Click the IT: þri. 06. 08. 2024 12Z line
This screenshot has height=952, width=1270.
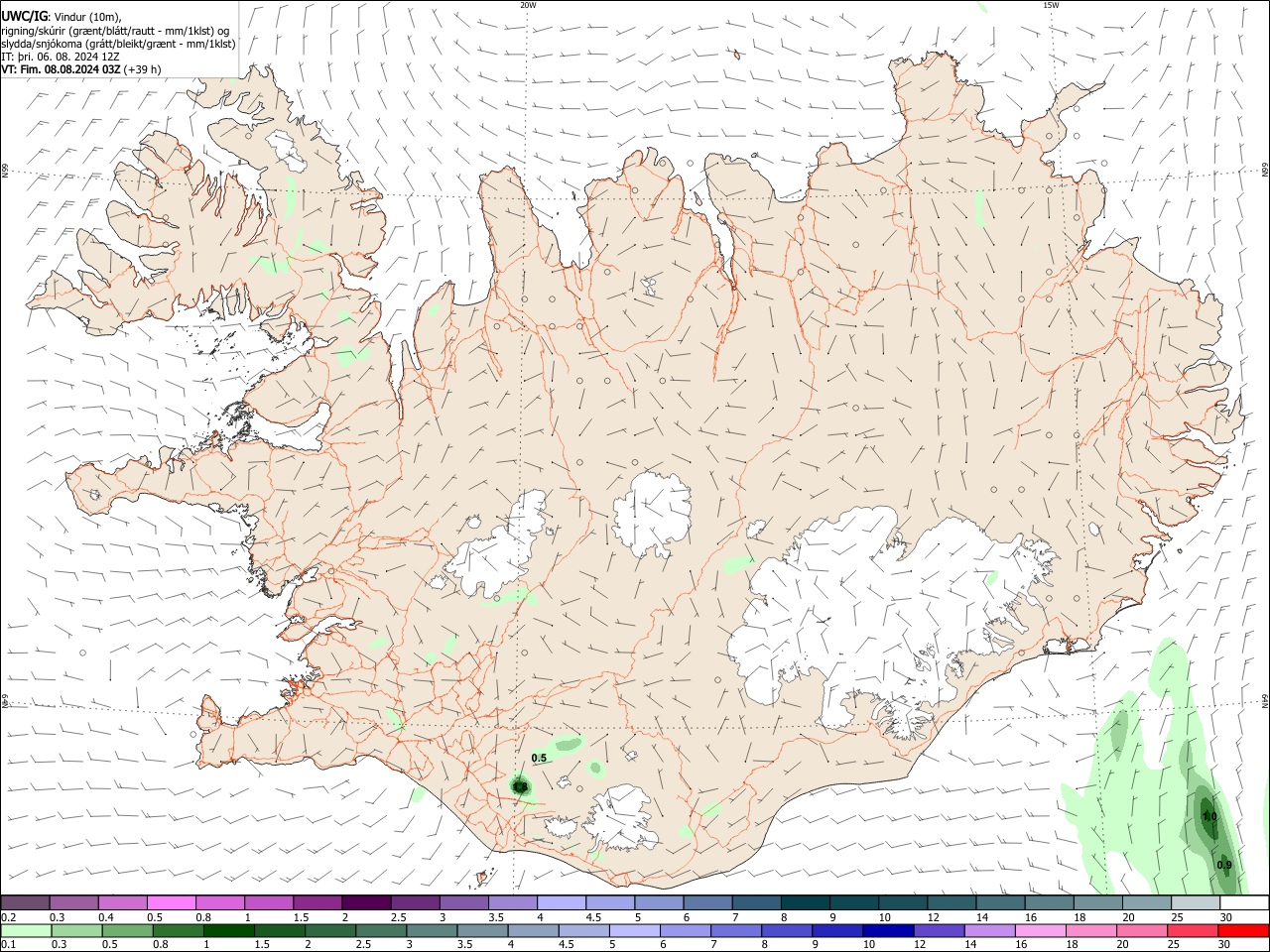(62, 57)
